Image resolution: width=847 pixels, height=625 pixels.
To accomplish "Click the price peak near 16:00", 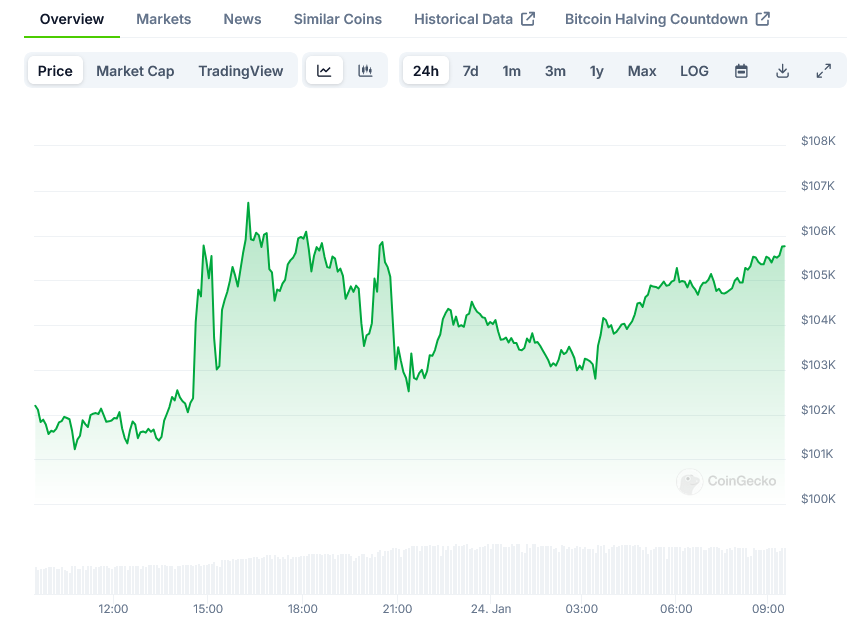I will pos(248,203).
